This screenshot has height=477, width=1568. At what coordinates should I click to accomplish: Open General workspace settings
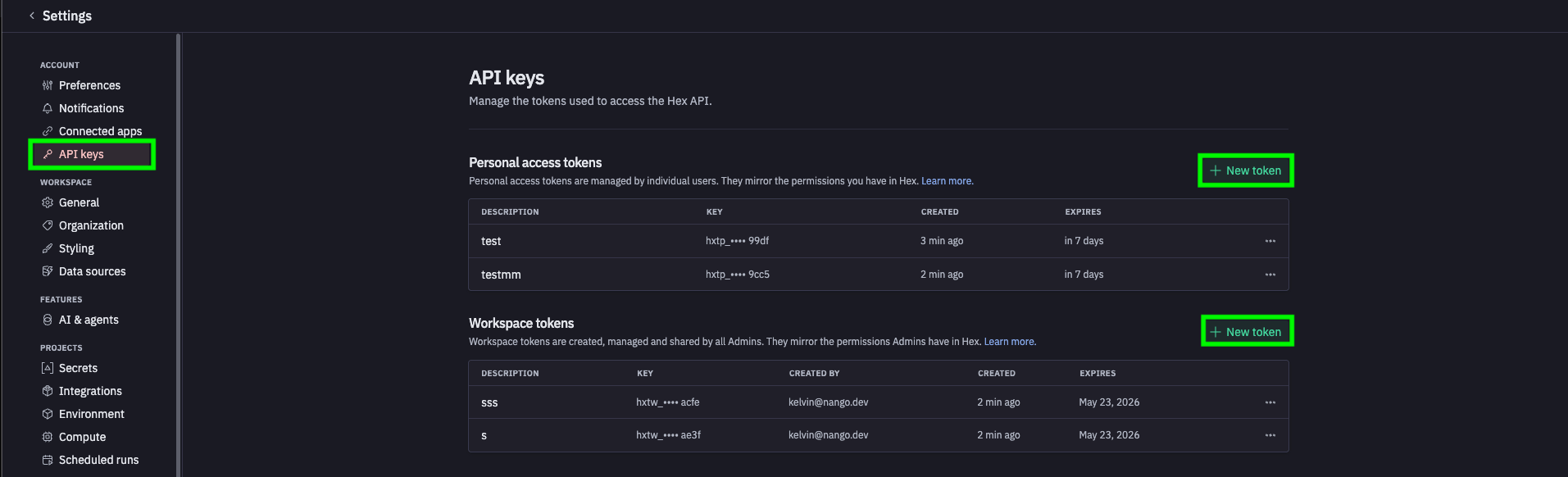click(x=79, y=202)
